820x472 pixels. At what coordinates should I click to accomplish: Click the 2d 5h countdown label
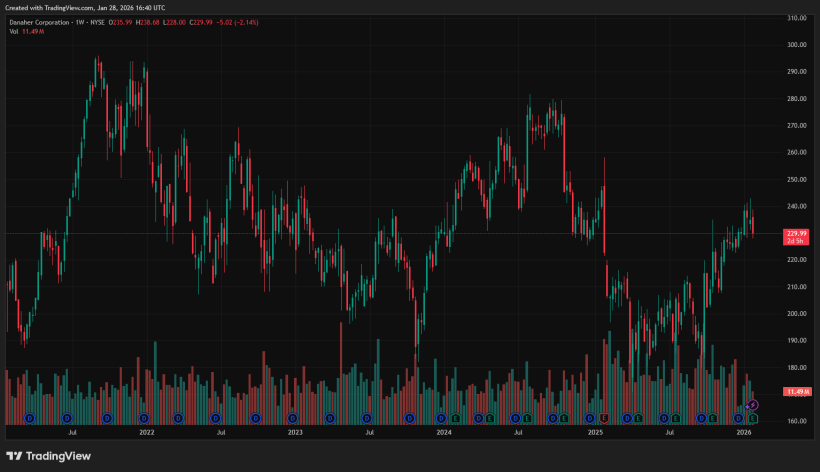click(x=797, y=241)
